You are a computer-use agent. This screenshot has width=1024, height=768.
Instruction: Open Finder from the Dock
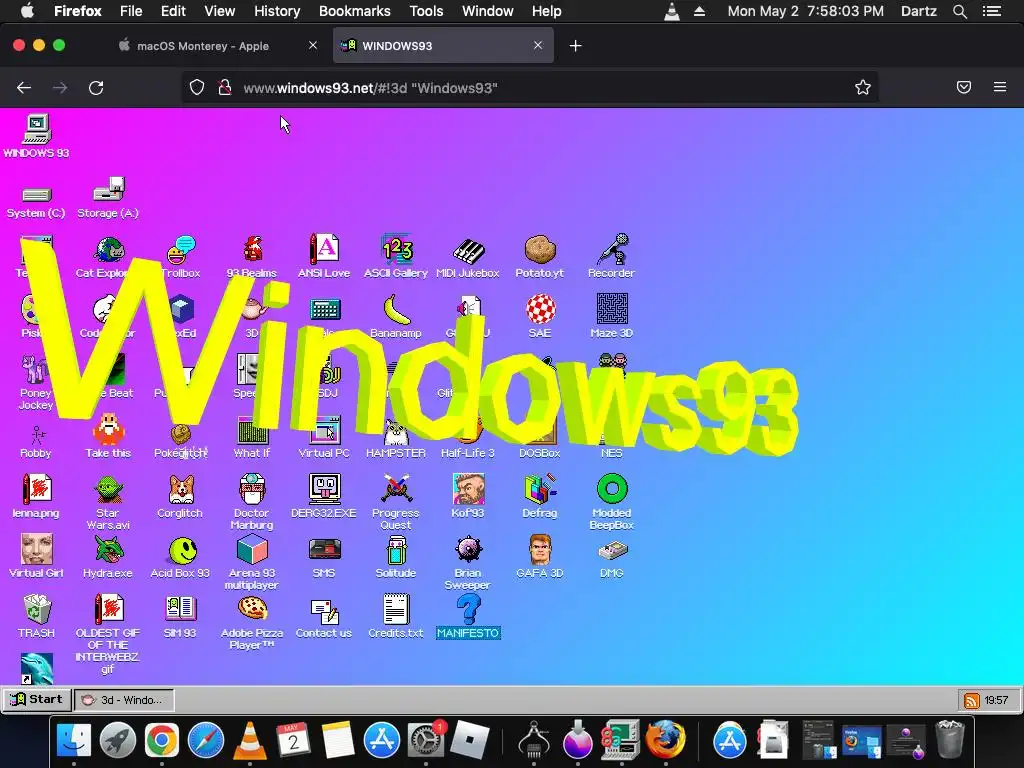click(74, 741)
